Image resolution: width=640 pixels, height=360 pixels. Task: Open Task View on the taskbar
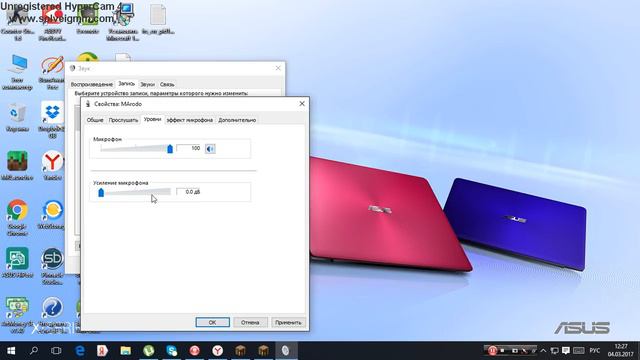56,351
